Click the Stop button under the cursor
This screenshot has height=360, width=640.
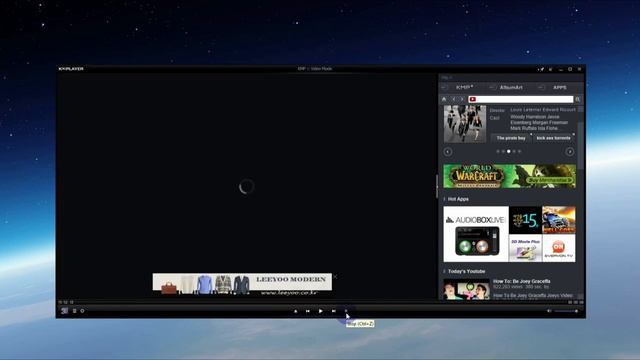click(346, 311)
